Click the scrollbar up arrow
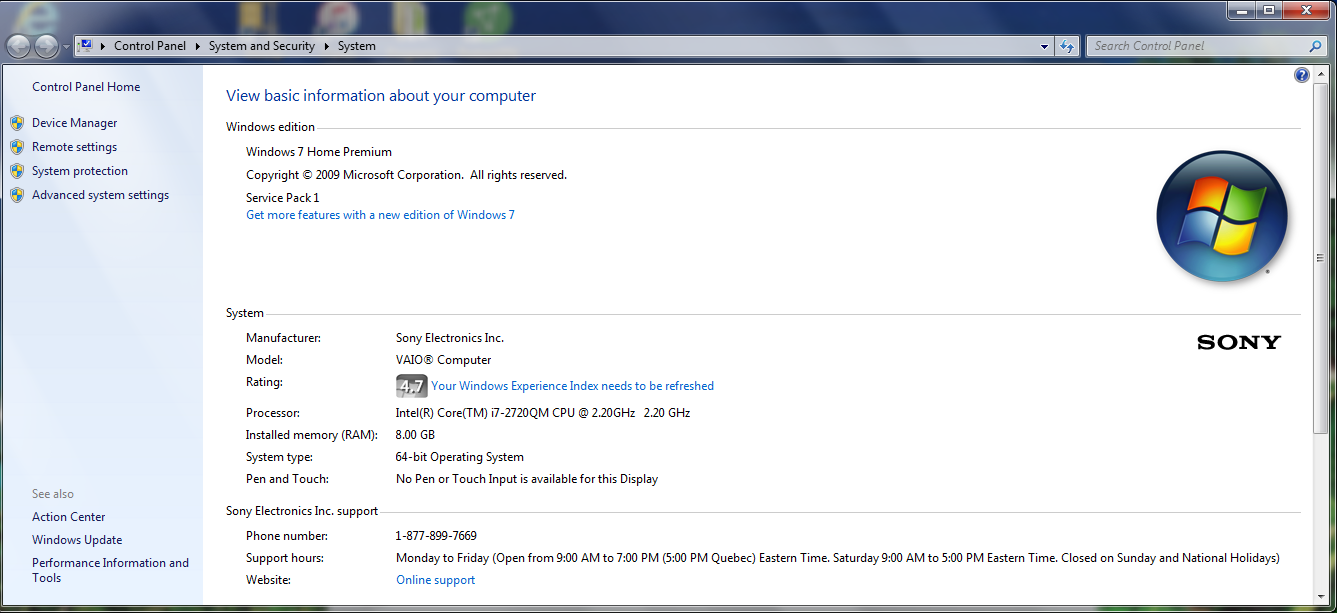 [x=1322, y=73]
